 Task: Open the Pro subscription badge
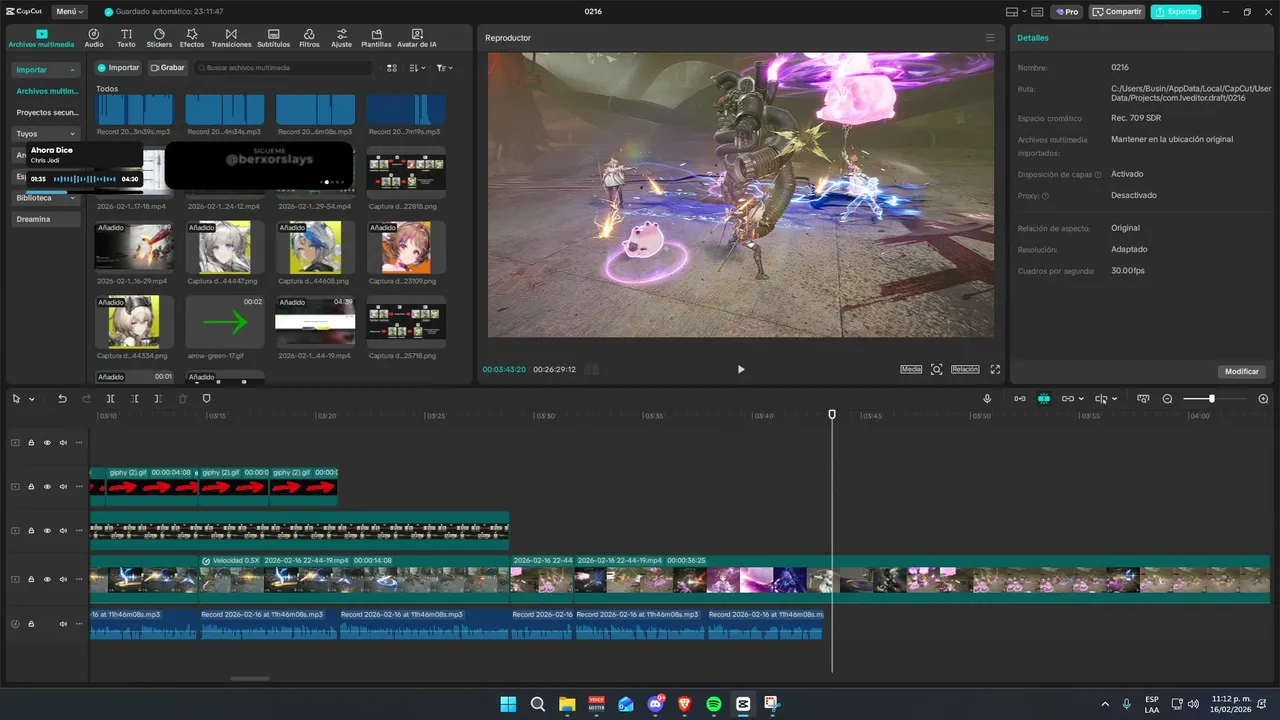1066,12
